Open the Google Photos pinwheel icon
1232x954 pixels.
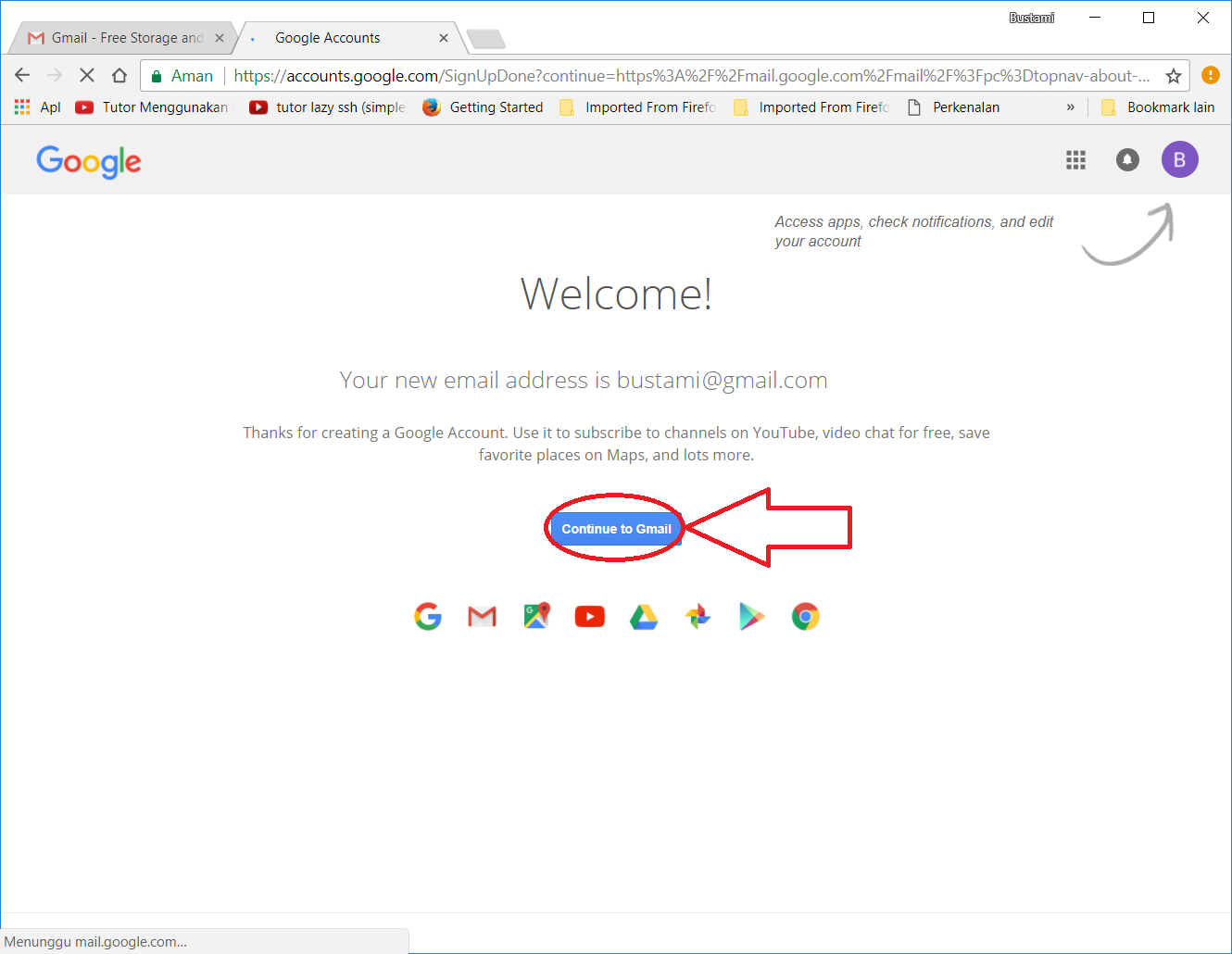click(x=698, y=616)
